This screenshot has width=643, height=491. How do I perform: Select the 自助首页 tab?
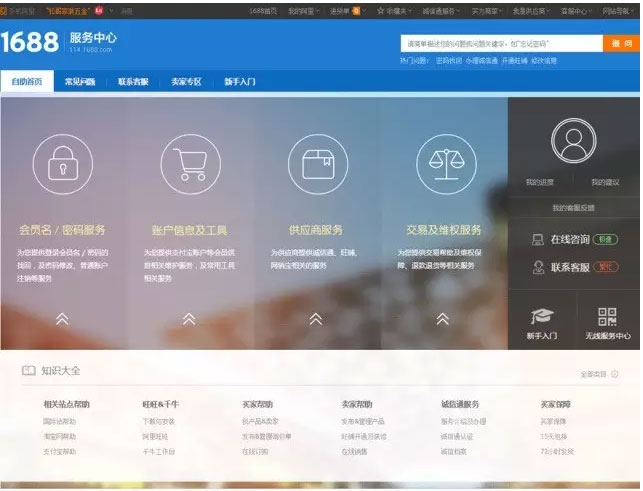point(27,82)
